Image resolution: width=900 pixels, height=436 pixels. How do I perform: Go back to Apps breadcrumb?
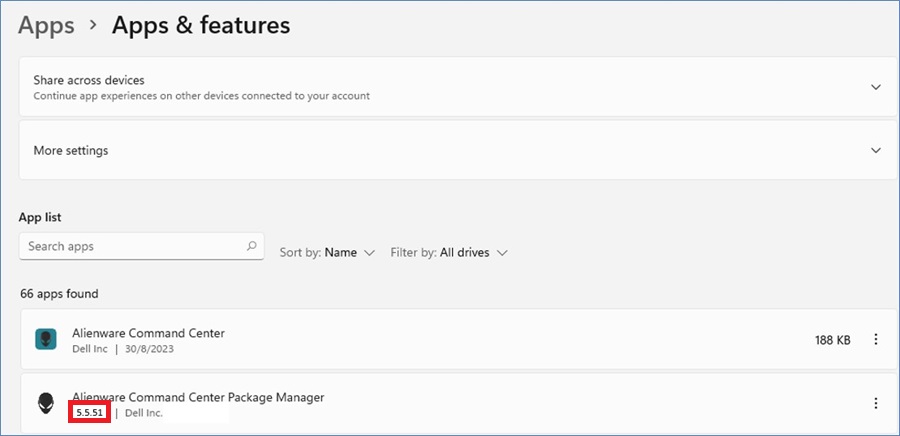point(46,25)
